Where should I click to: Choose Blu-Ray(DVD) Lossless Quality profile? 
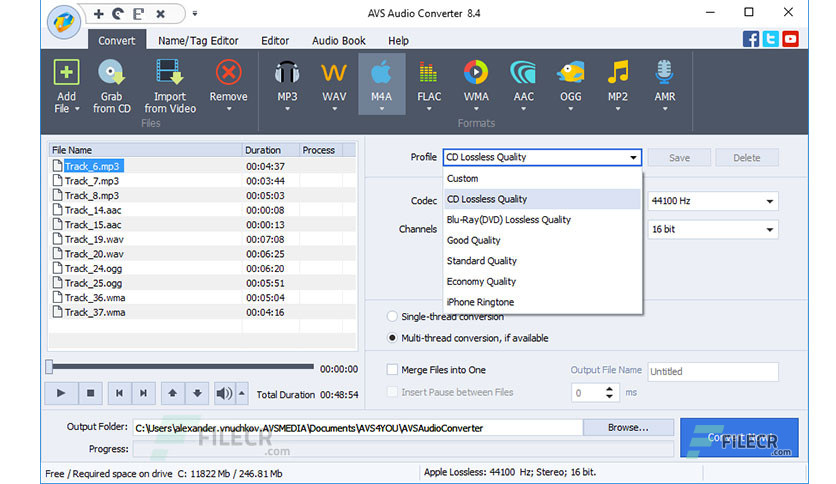542,220
